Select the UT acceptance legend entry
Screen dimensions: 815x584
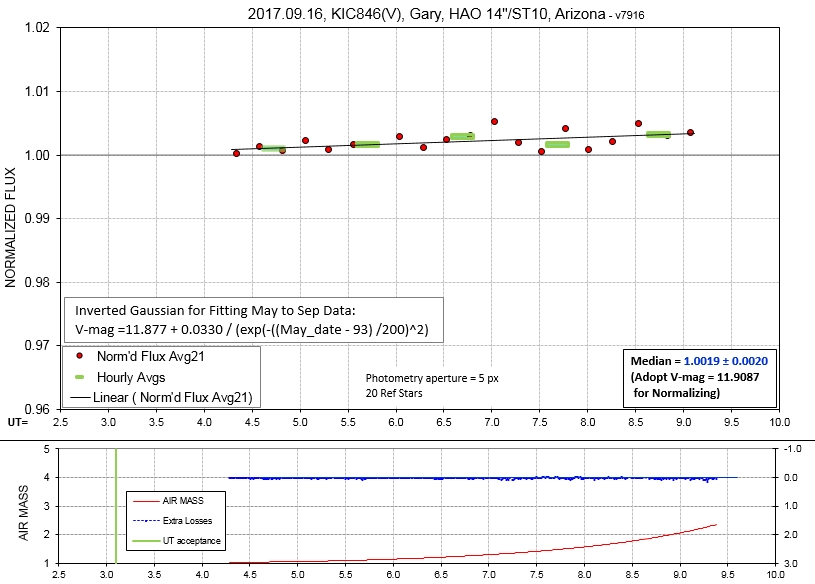(191, 541)
